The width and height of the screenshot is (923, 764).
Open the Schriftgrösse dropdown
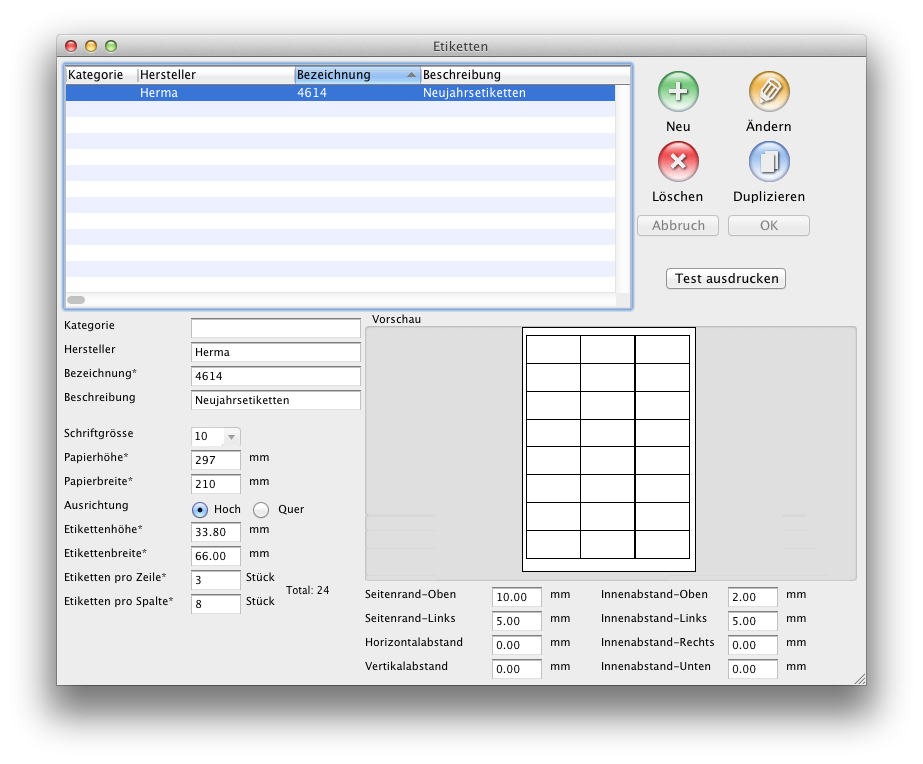click(x=216, y=437)
